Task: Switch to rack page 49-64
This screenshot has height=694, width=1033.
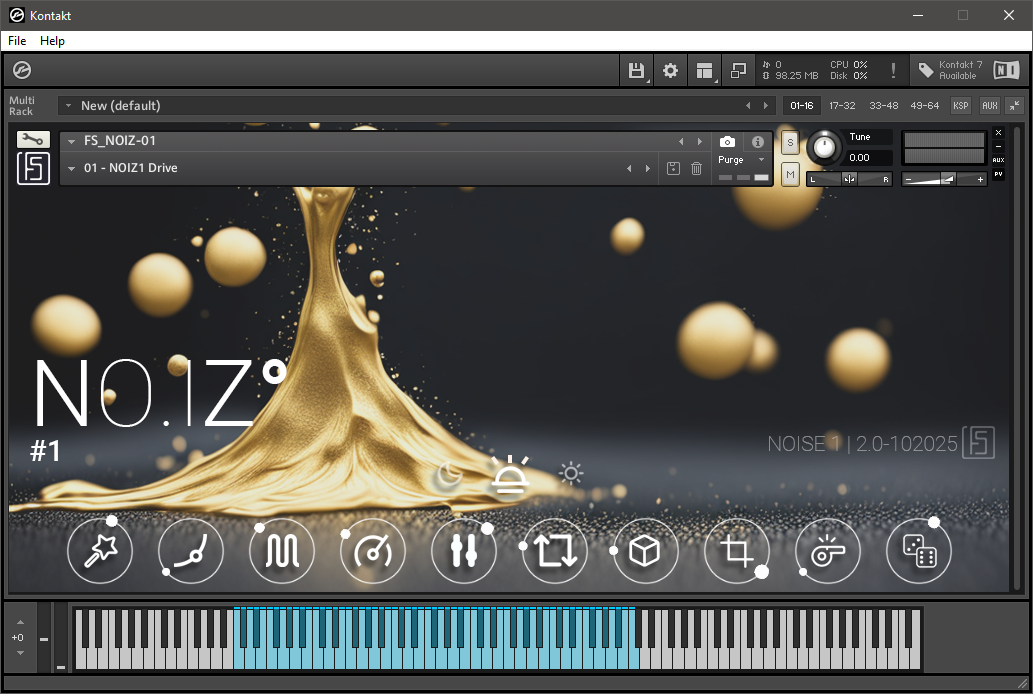Action: click(924, 105)
